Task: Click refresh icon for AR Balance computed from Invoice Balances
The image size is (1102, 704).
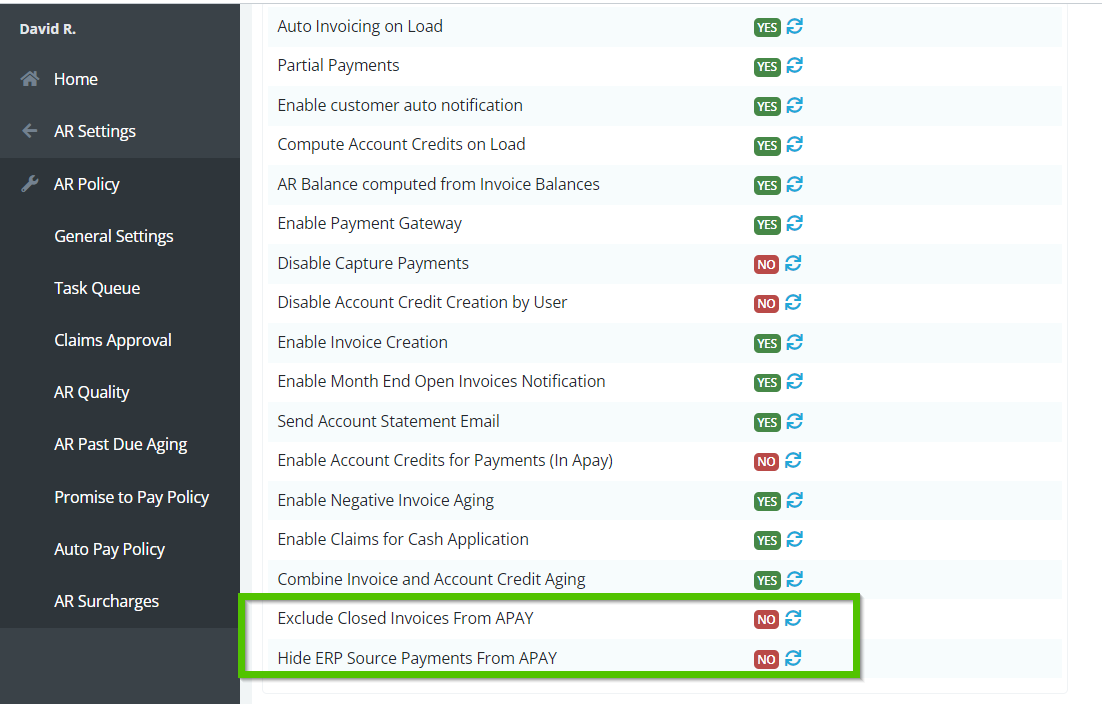Action: pyautogui.click(x=794, y=185)
